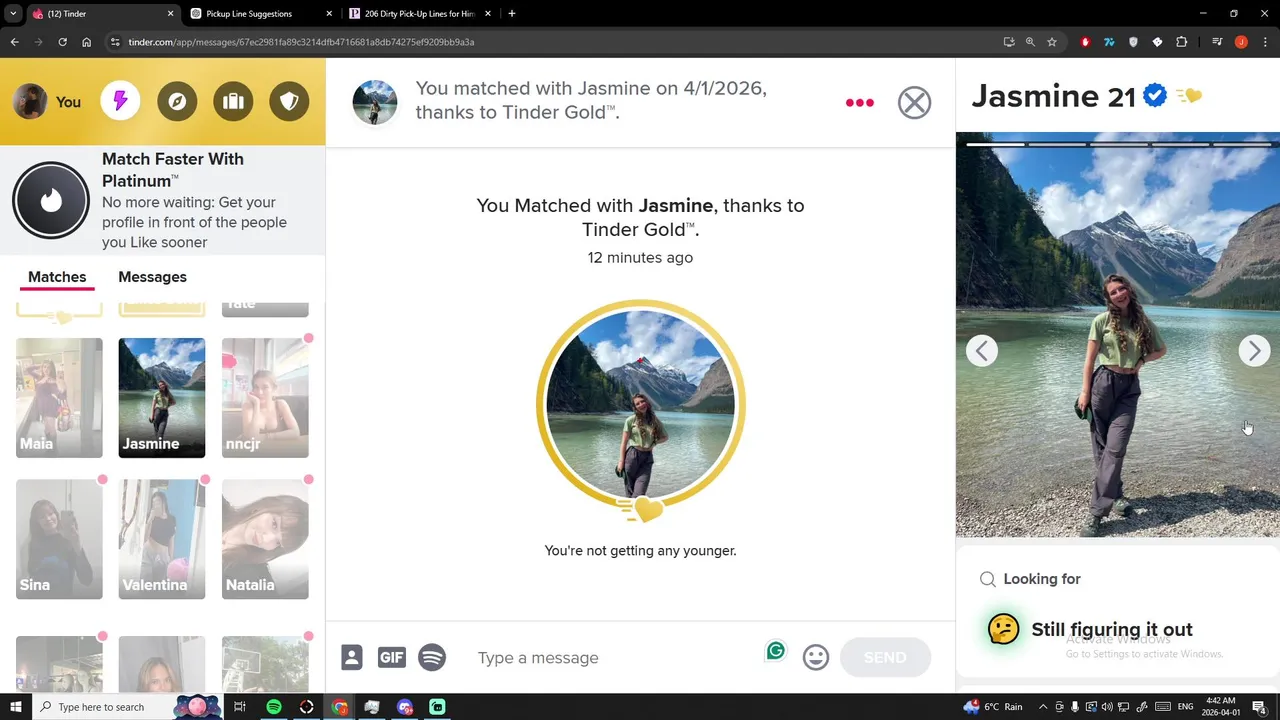The image size is (1280, 720).
Task: Click the media control icon in Chrome toolbar
Action: pyautogui.click(x=1217, y=42)
